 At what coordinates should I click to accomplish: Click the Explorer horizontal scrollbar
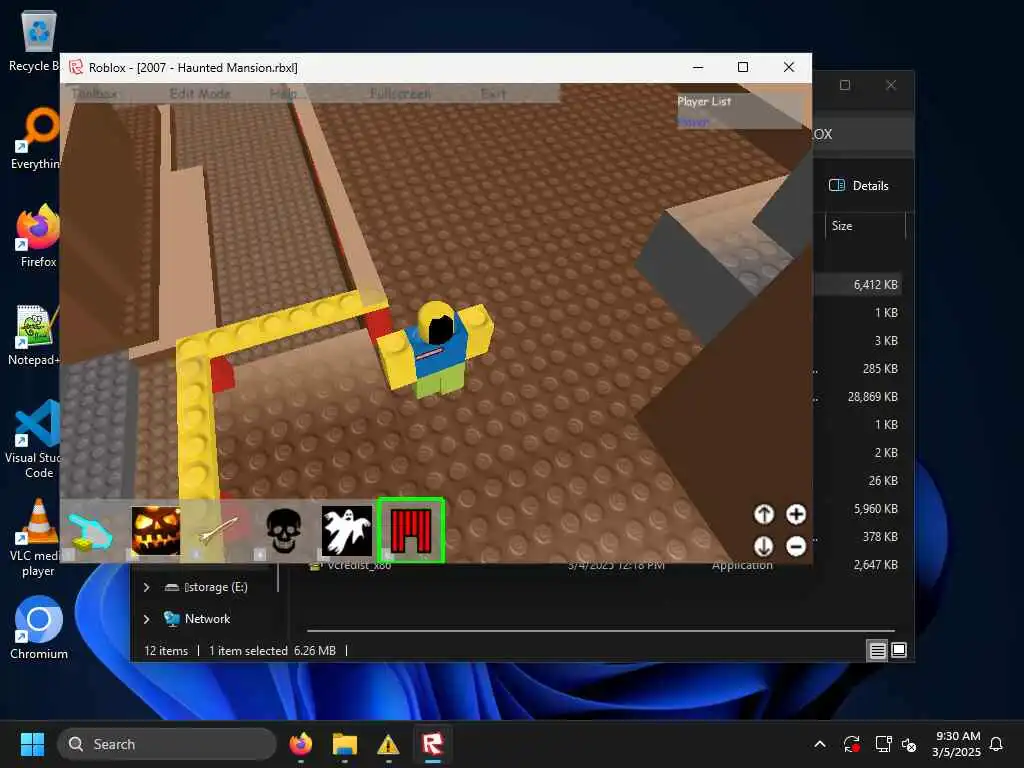click(x=600, y=631)
